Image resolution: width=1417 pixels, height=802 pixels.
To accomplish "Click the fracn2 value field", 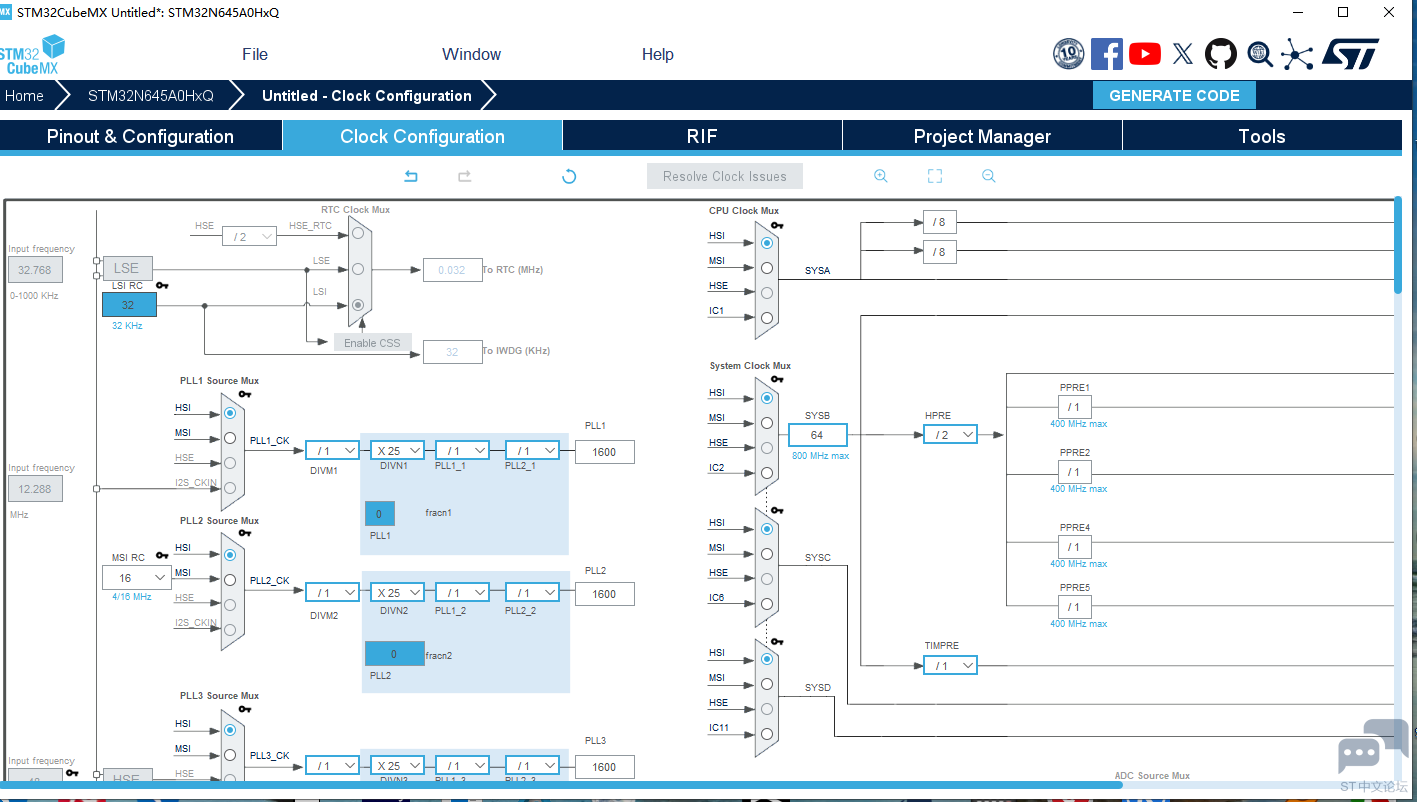I will (x=394, y=654).
